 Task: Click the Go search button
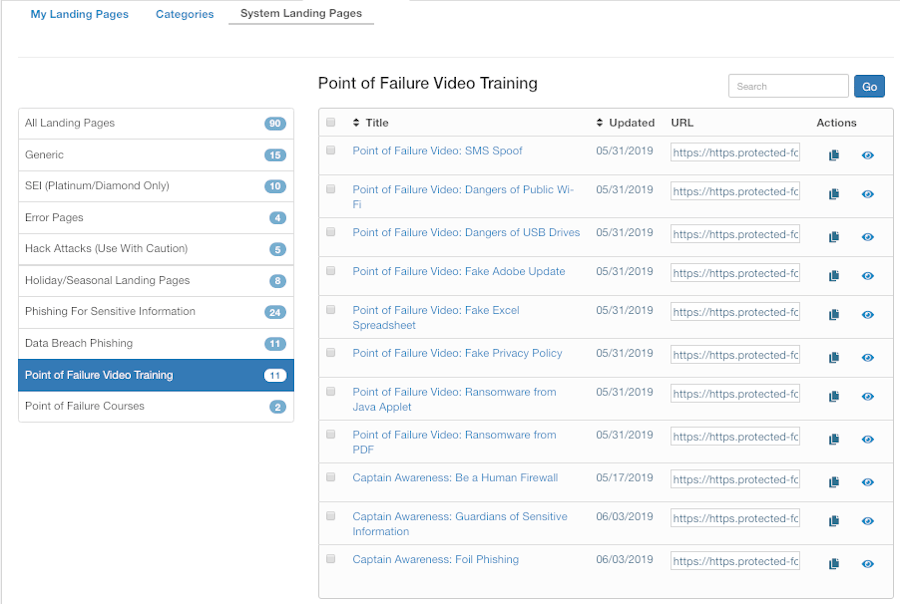point(868,86)
